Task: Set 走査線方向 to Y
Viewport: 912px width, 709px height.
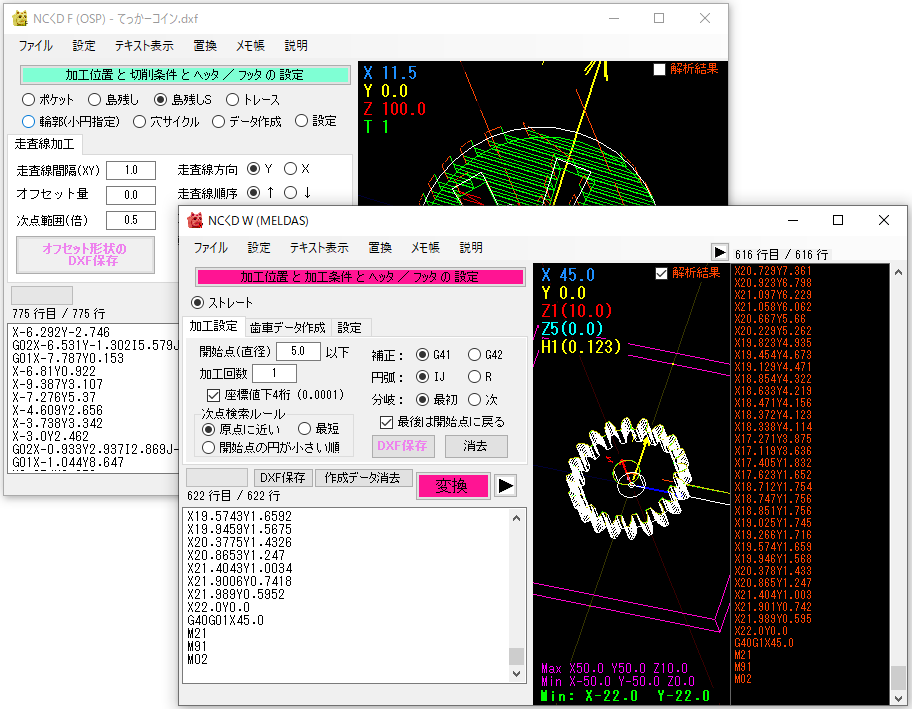Action: pos(253,169)
